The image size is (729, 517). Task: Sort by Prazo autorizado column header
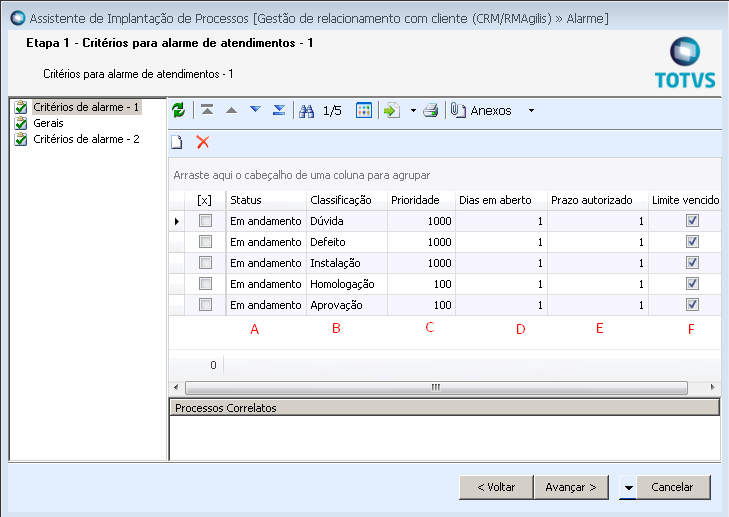(x=598, y=200)
